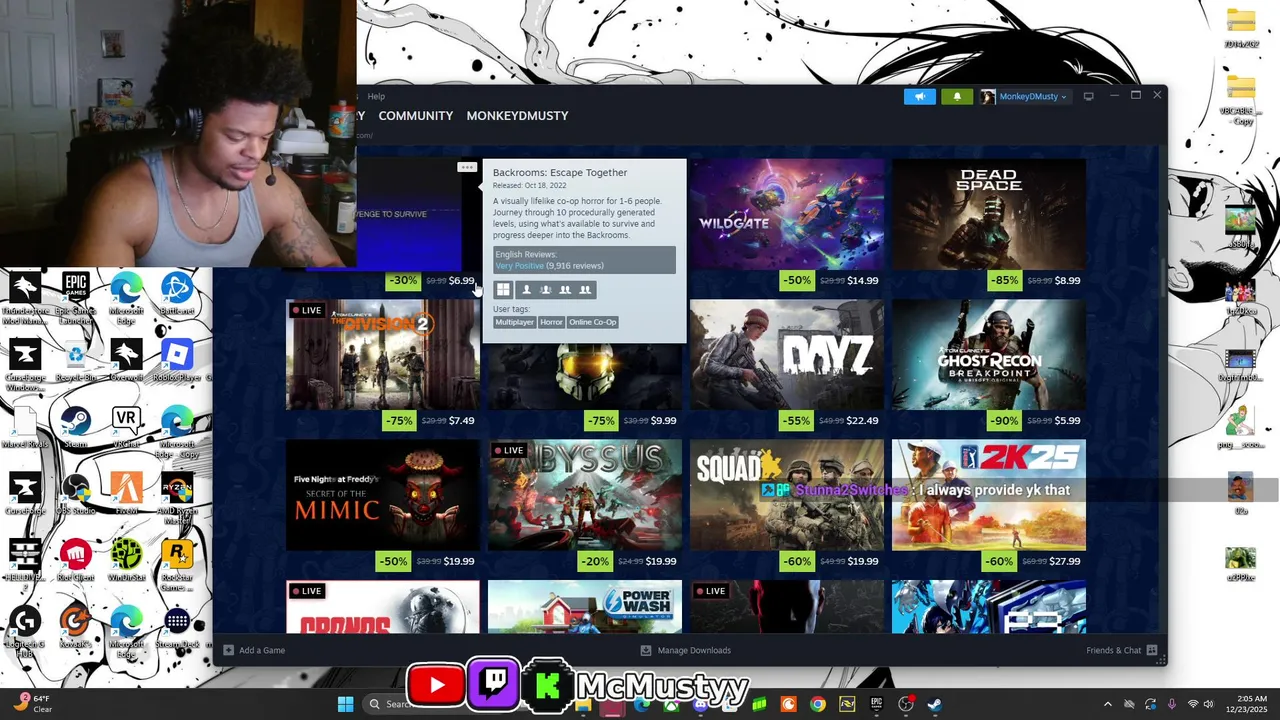Image resolution: width=1280 pixels, height=720 pixels.
Task: Open the Squad game capsule
Action: 787,495
